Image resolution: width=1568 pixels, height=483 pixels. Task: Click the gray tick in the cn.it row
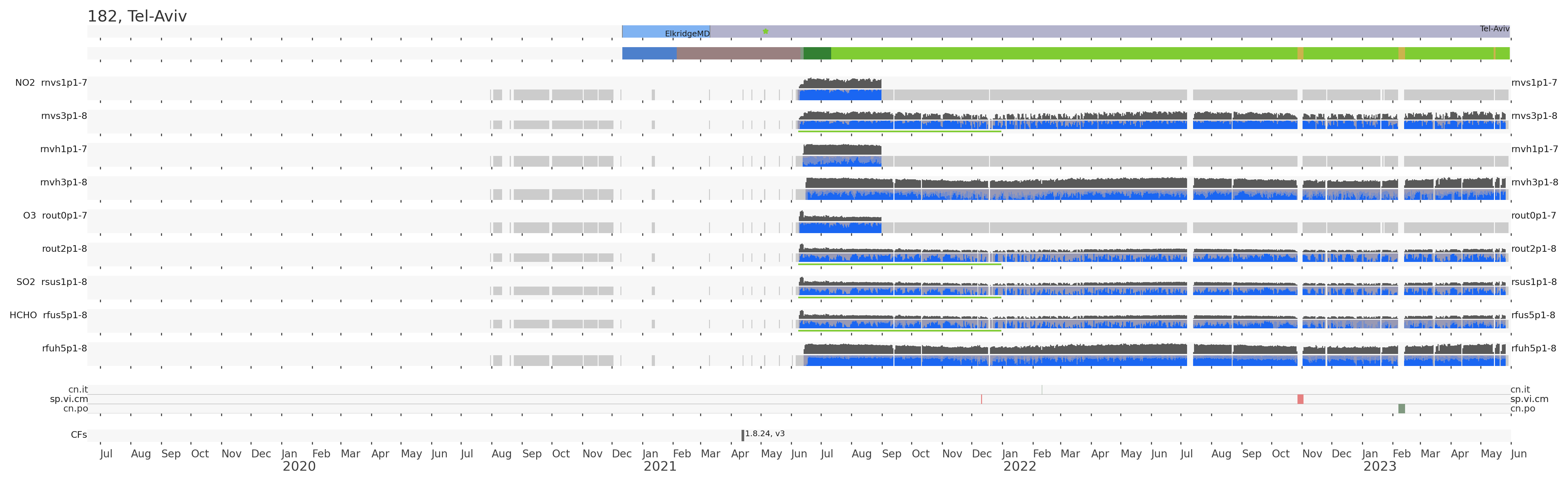1042,389
